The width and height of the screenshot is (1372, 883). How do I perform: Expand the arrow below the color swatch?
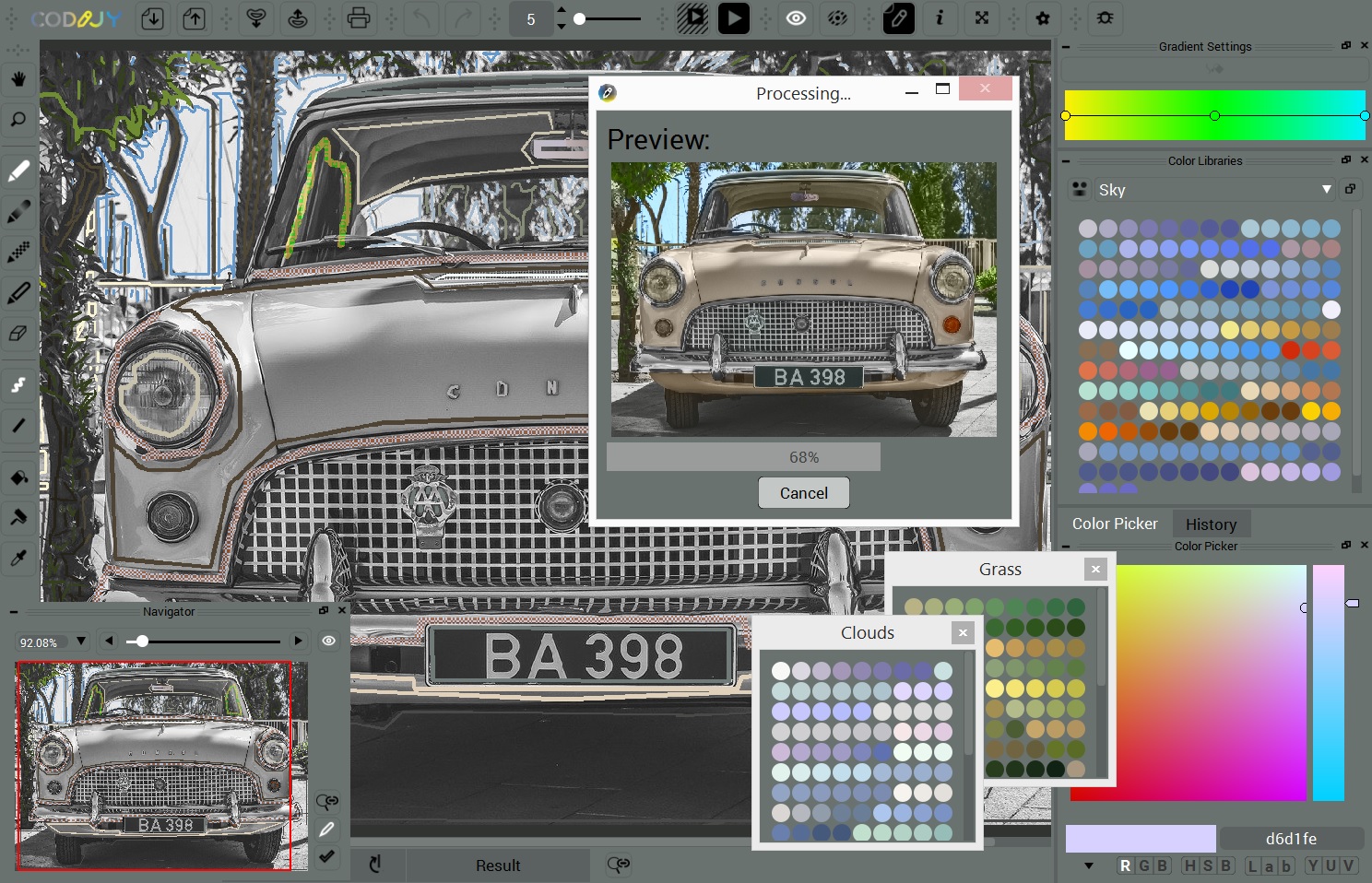click(1089, 865)
